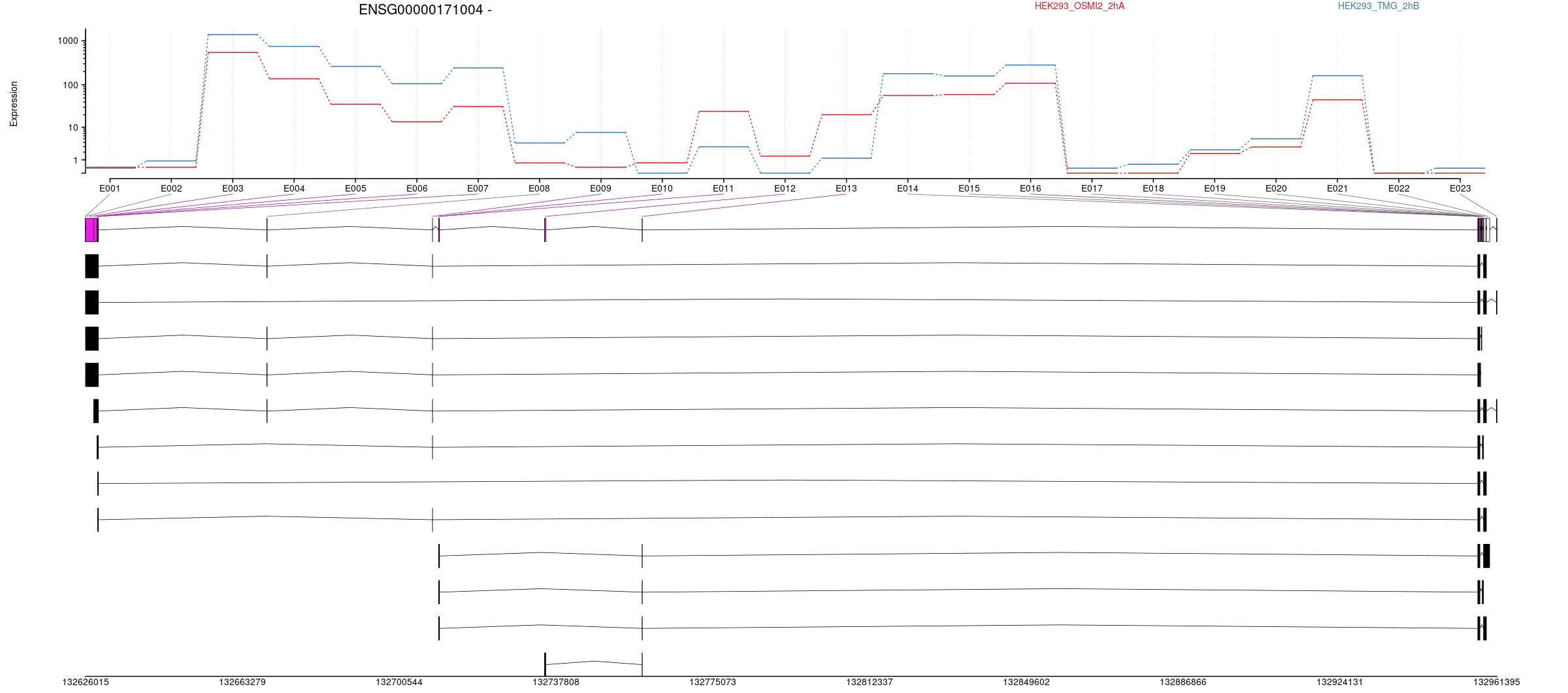Click exon label E023
This screenshot has width=1568, height=693.
[1460, 189]
